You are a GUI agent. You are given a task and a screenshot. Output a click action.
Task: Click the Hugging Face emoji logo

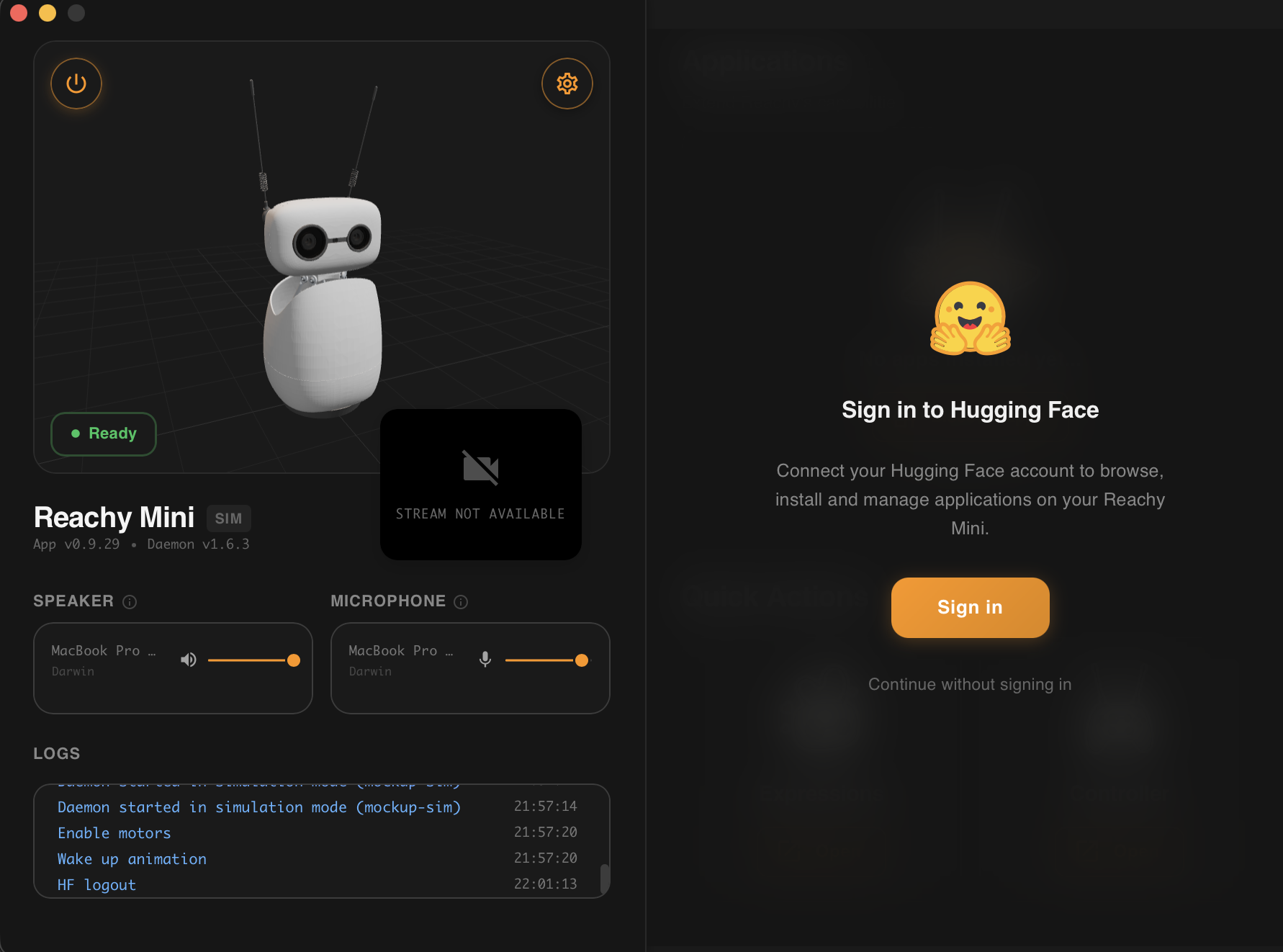(x=971, y=318)
